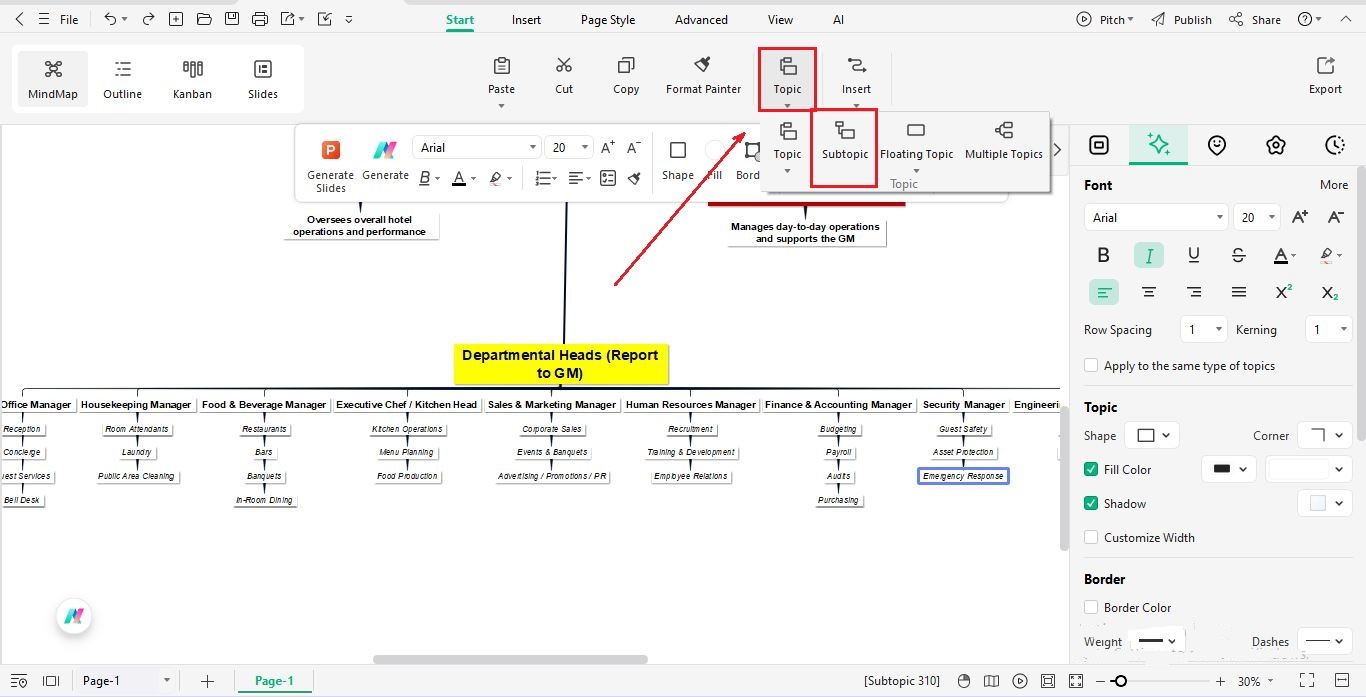Screen dimensions: 1366x697
Task: Switch to Kanban view mode
Action: click(192, 78)
